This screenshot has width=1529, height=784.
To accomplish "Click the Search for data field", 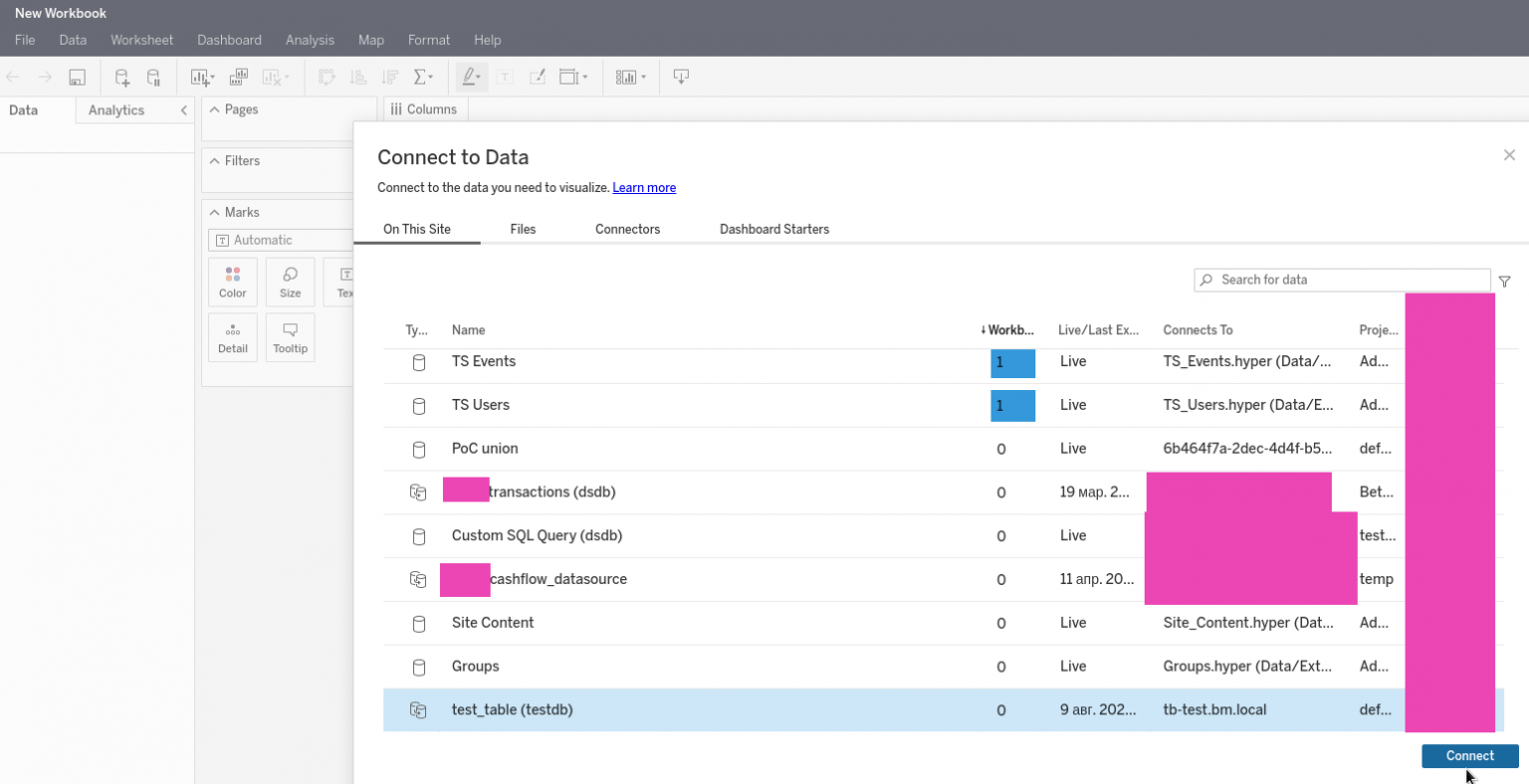I will click(1342, 280).
